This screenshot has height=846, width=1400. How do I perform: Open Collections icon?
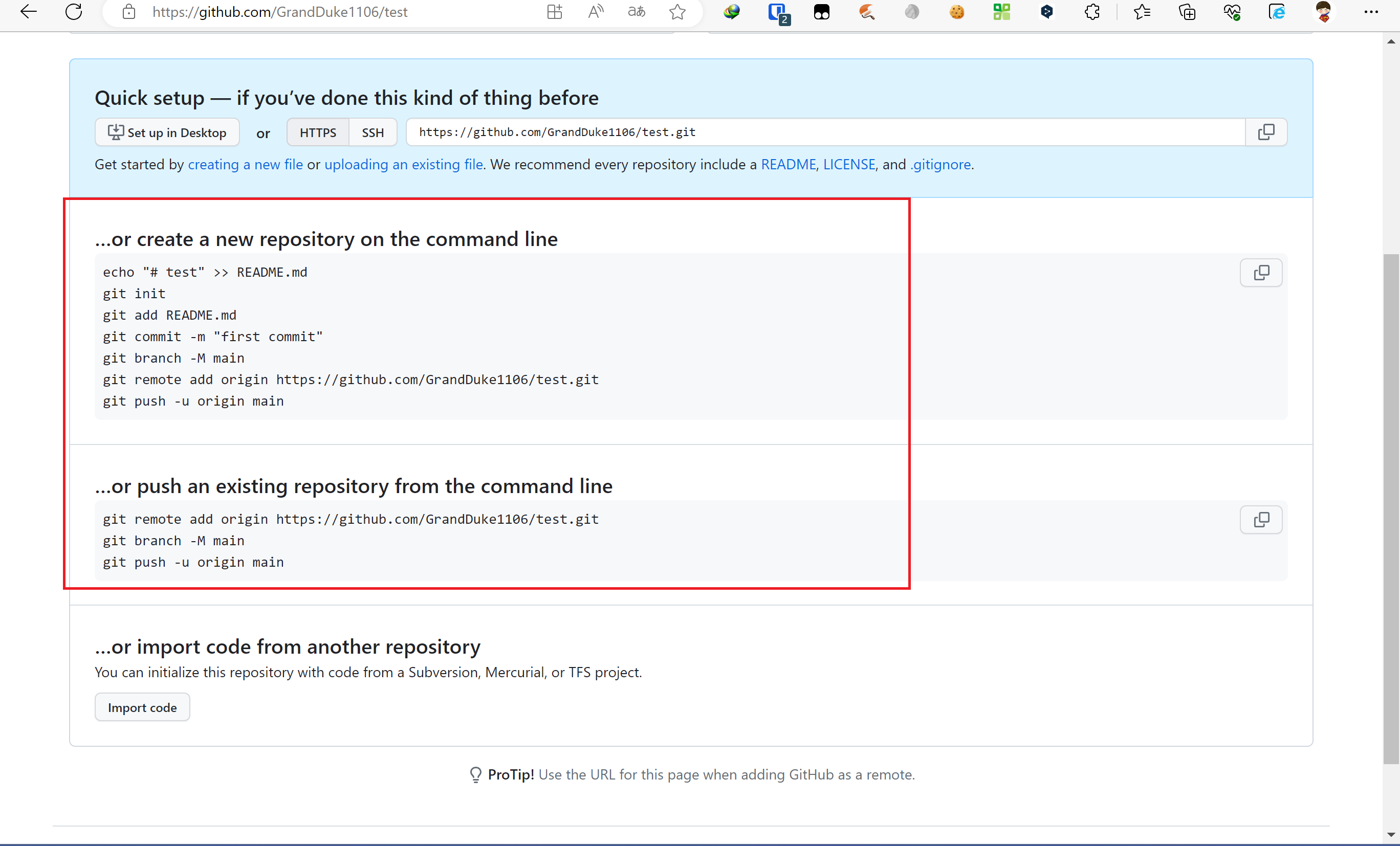(x=1187, y=12)
